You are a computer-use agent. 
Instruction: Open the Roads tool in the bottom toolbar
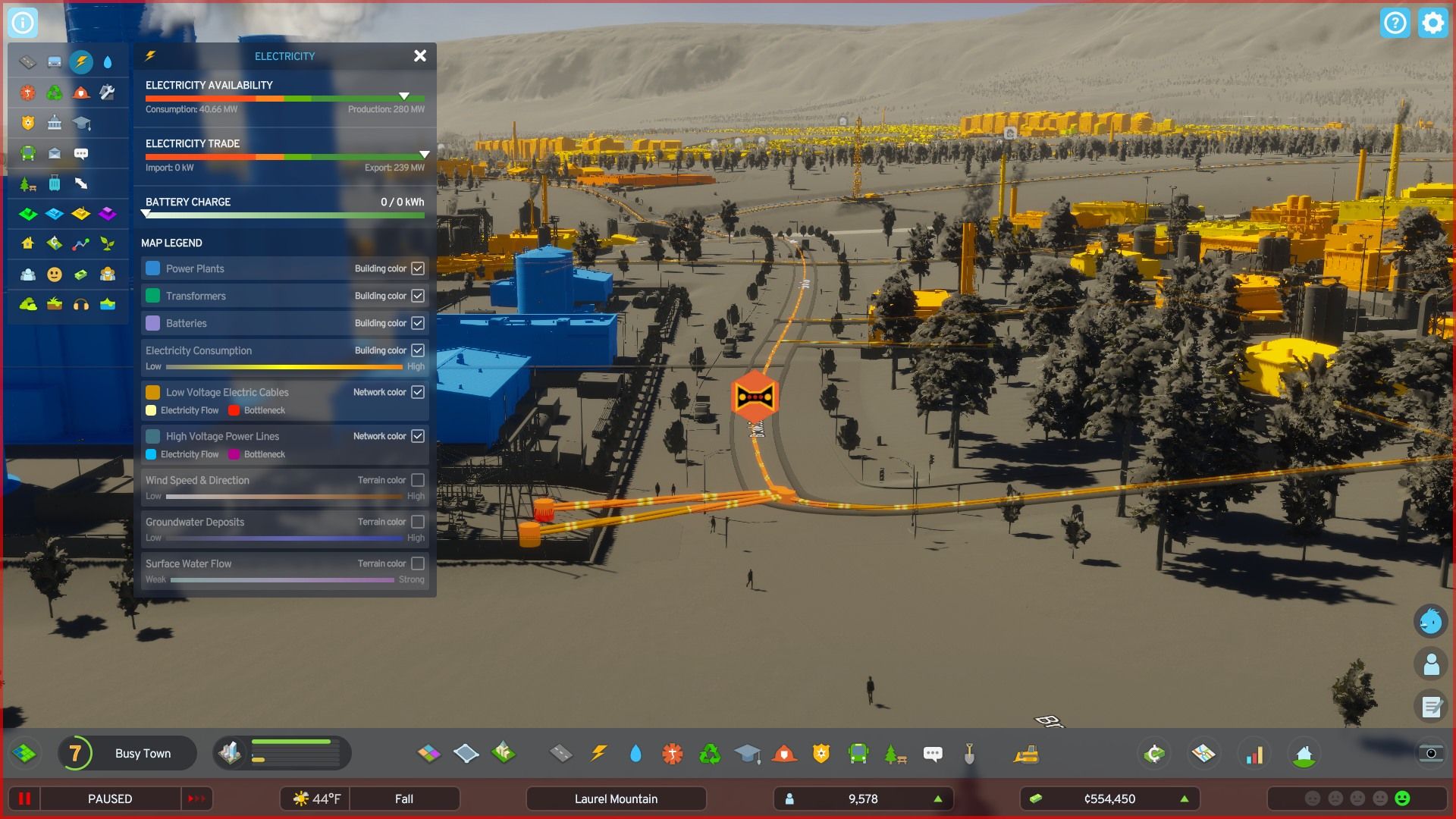tap(562, 754)
